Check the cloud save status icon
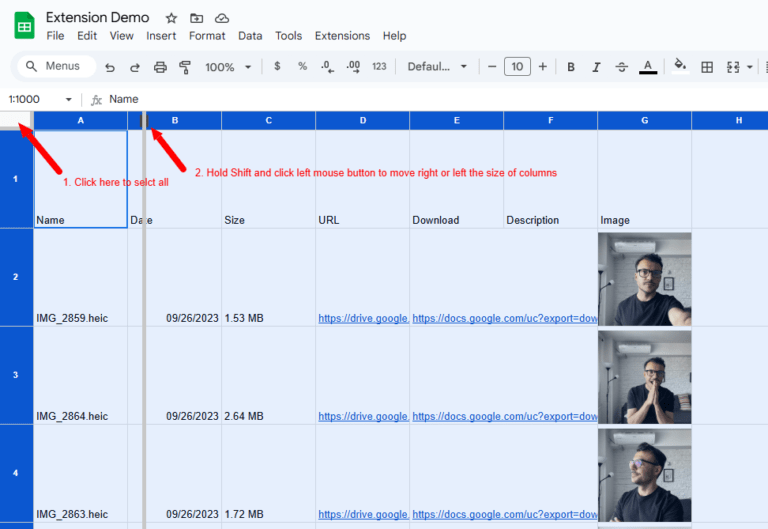 (x=222, y=18)
